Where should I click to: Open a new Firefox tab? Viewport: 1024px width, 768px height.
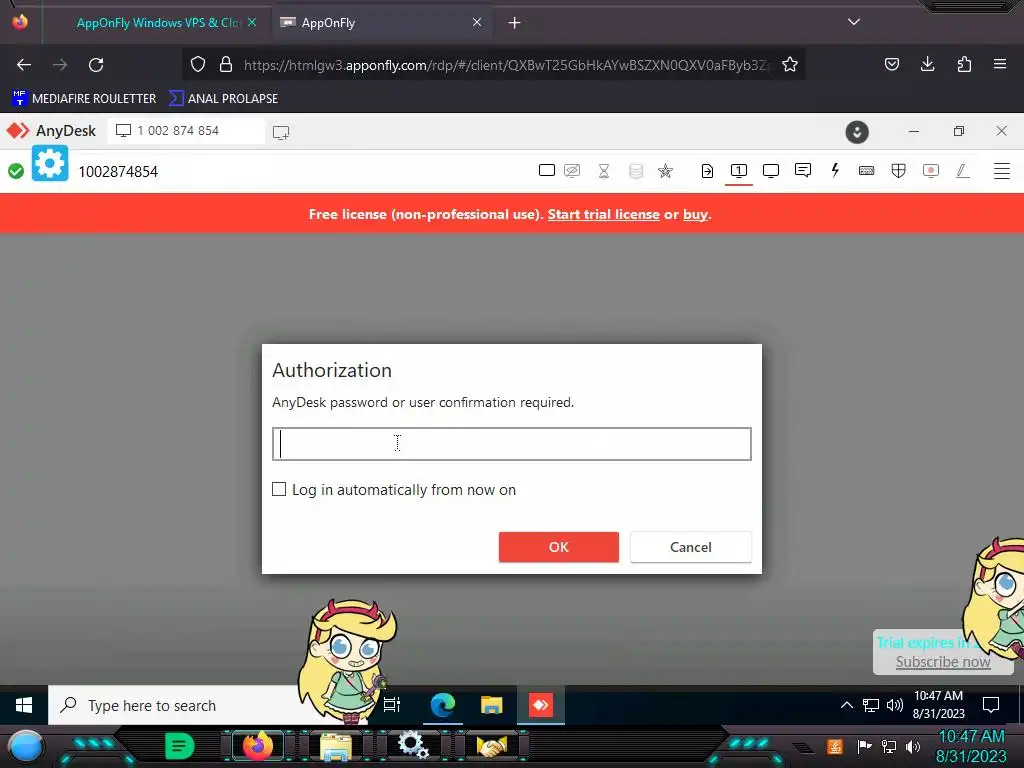[x=515, y=23]
